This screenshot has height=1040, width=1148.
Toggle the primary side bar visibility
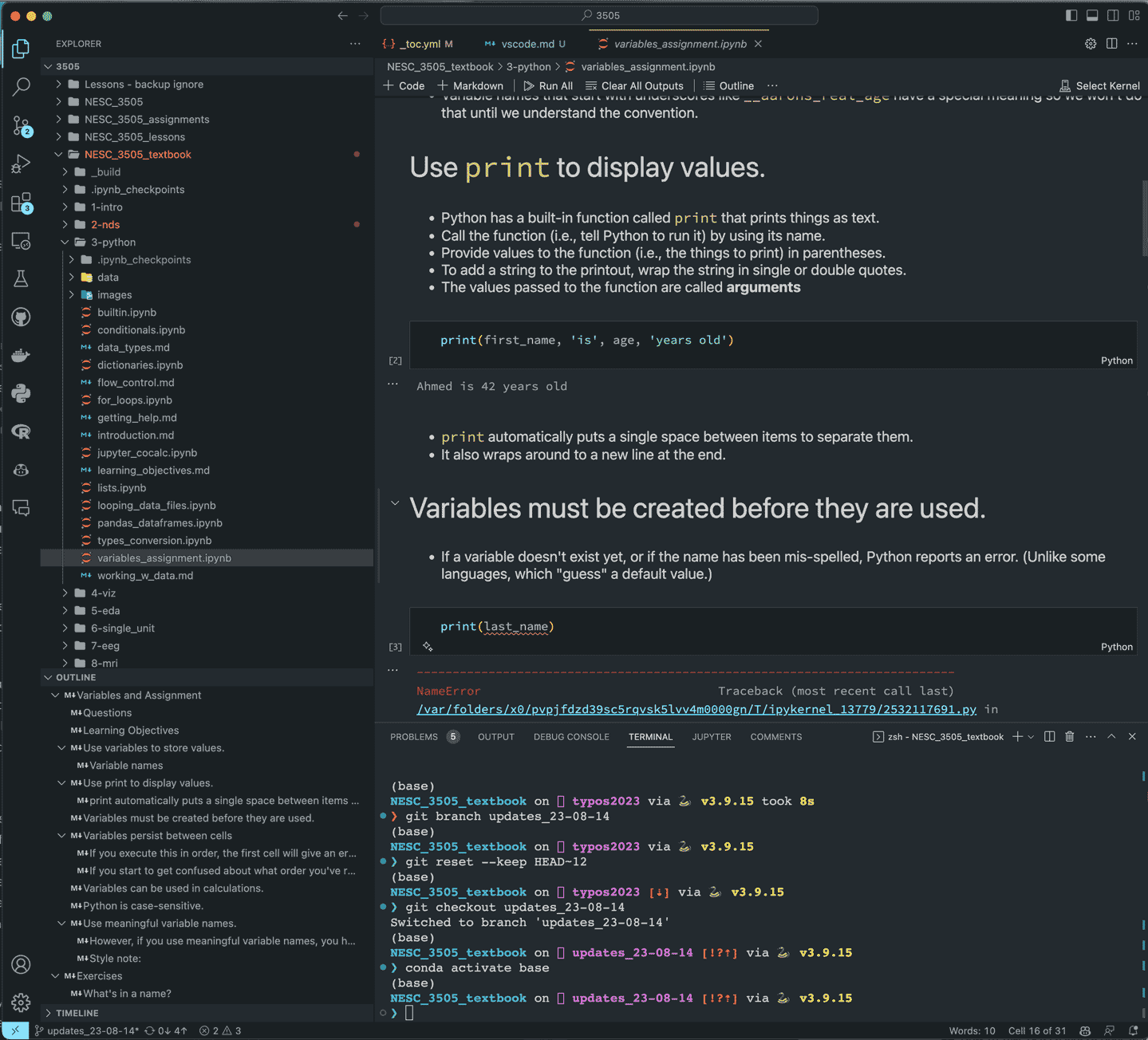tap(1071, 15)
